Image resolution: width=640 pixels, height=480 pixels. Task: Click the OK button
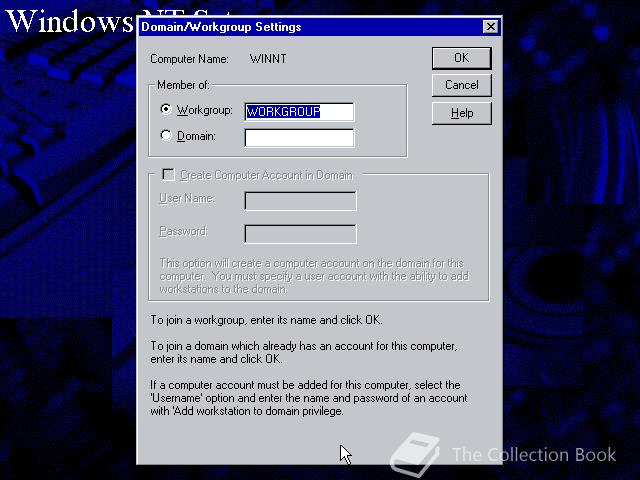click(462, 58)
